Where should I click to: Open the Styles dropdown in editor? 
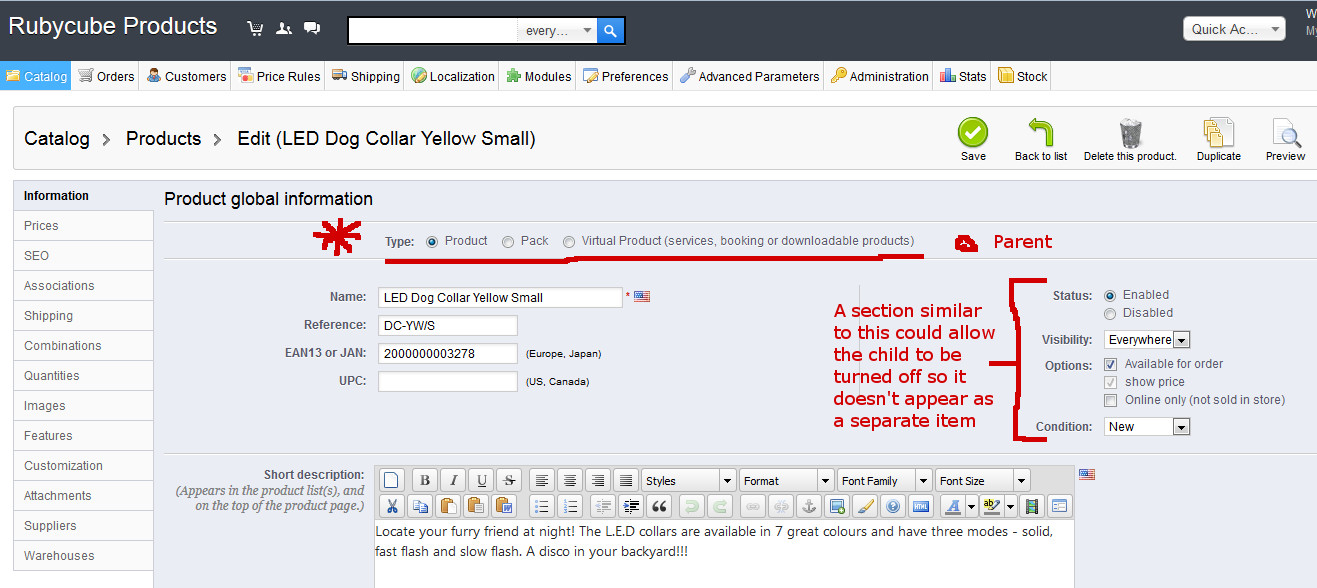click(688, 480)
